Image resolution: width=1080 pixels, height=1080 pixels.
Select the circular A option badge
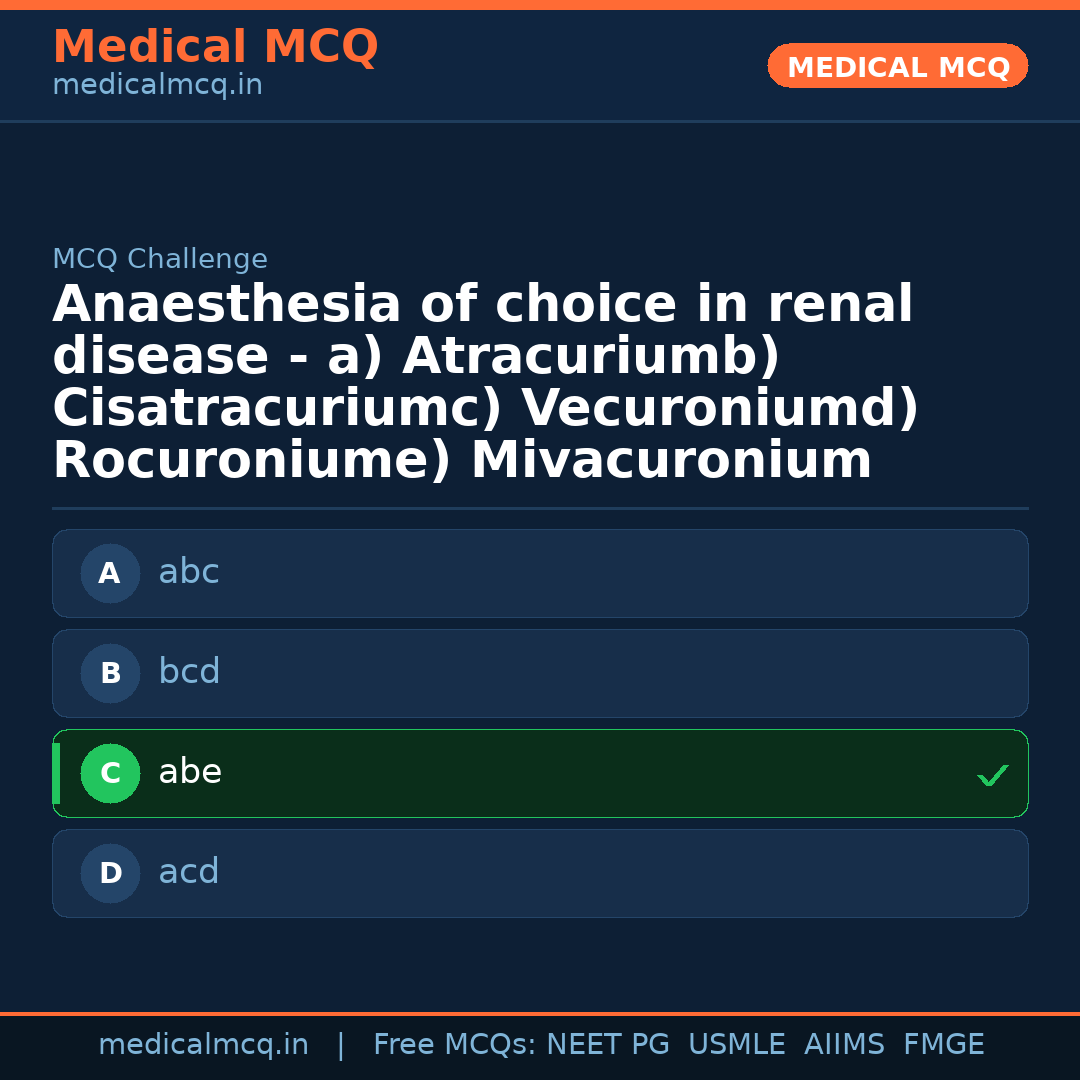110,573
